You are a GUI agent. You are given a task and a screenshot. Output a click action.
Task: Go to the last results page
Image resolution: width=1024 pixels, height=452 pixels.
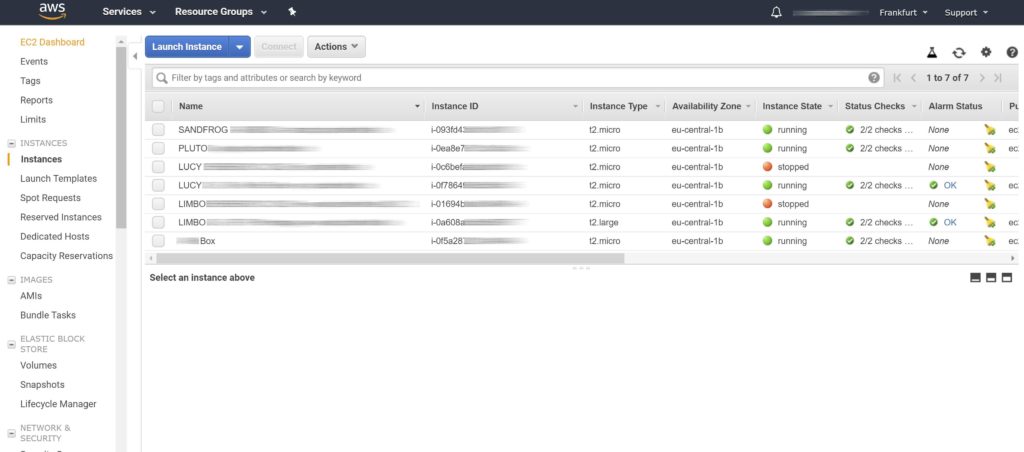click(x=998, y=78)
